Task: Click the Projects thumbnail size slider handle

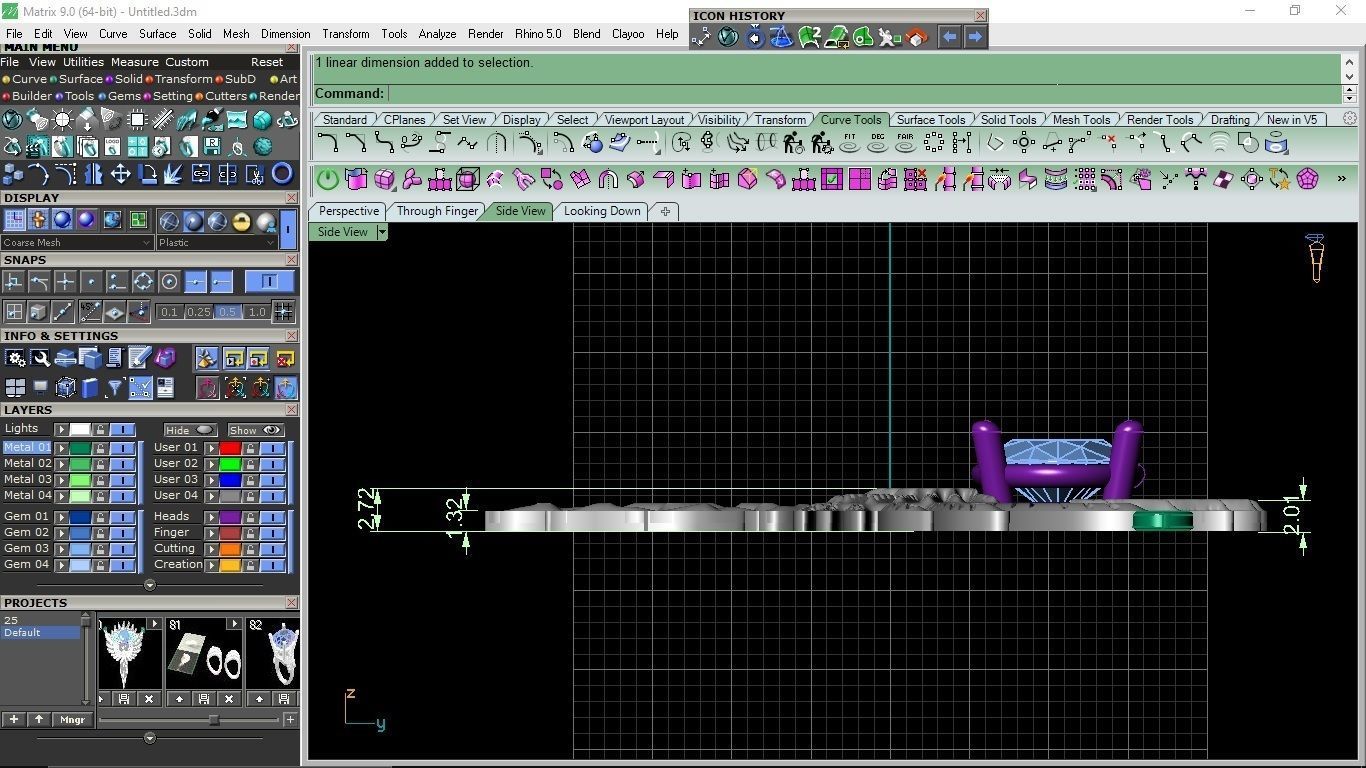Action: tap(214, 720)
